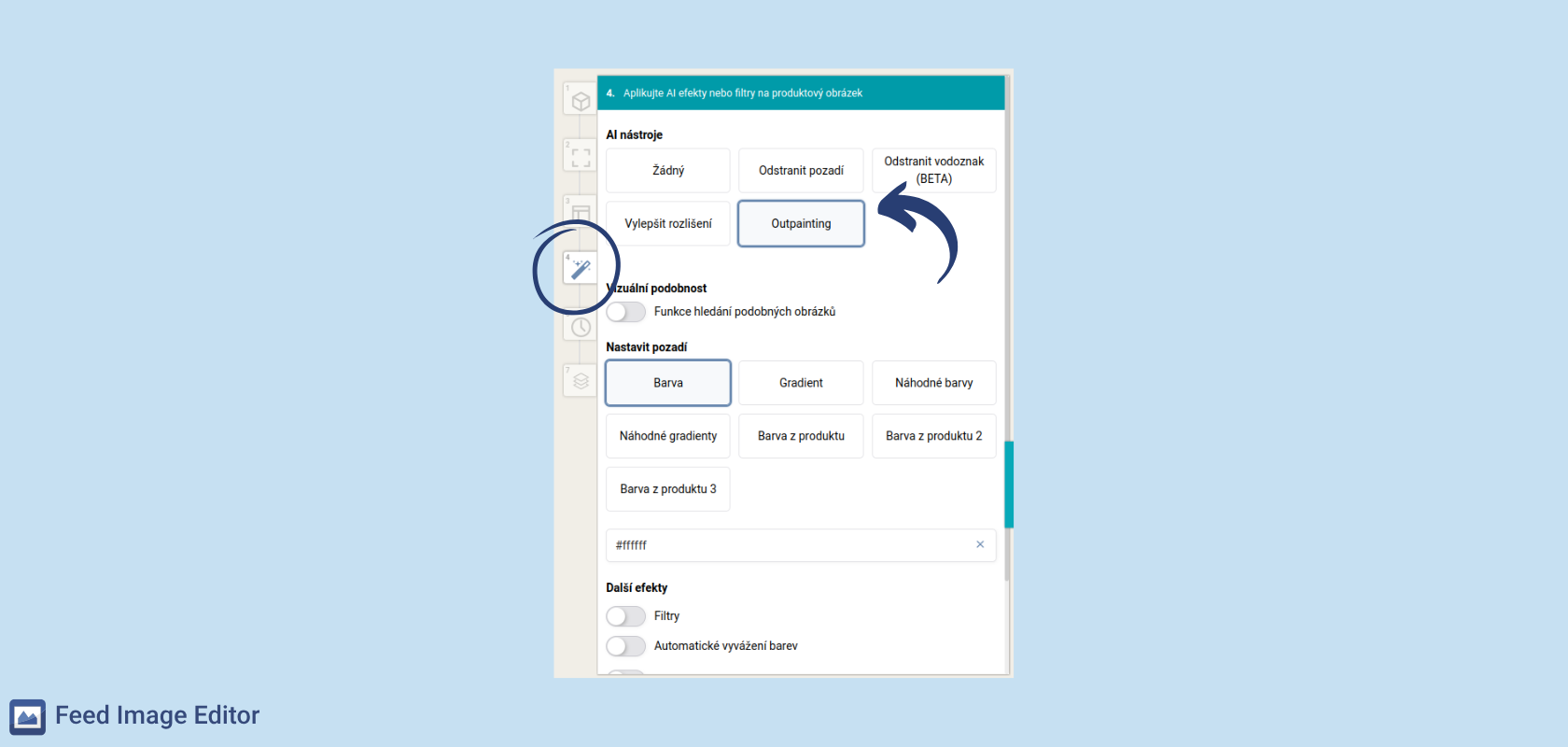Viewport: 1568px width, 747px height.
Task: Select the Žádný AI tool option
Action: pos(668,171)
